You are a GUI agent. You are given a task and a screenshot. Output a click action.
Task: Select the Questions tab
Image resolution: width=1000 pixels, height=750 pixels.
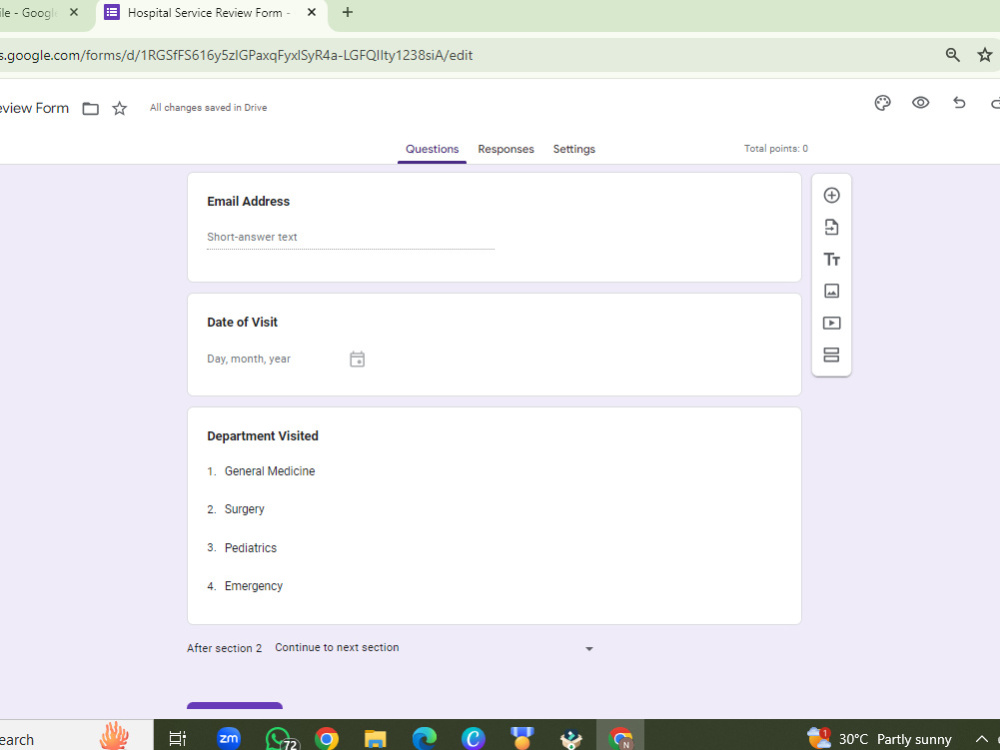[x=432, y=149]
